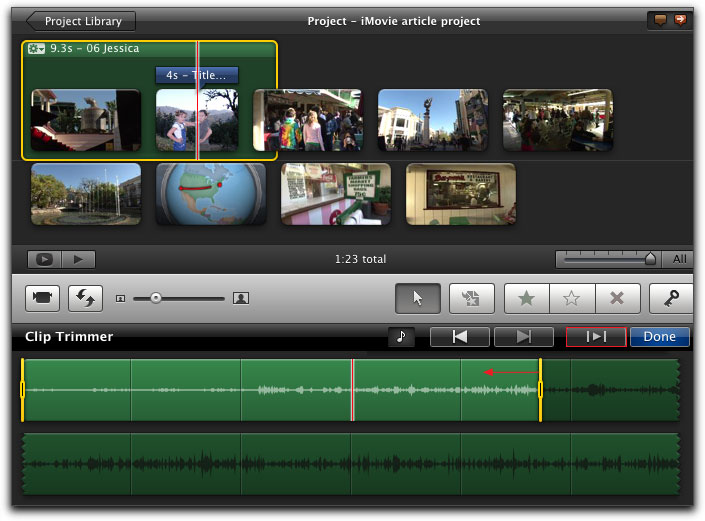Image resolution: width=705 pixels, height=521 pixels.
Task: Reject selection with the X button
Action: coord(617,298)
